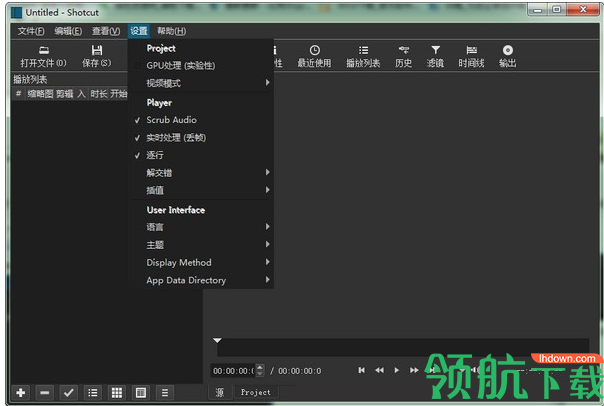The height and width of the screenshot is (406, 604).
Task: Open the 输出 export toolbar icon
Action: (x=507, y=56)
